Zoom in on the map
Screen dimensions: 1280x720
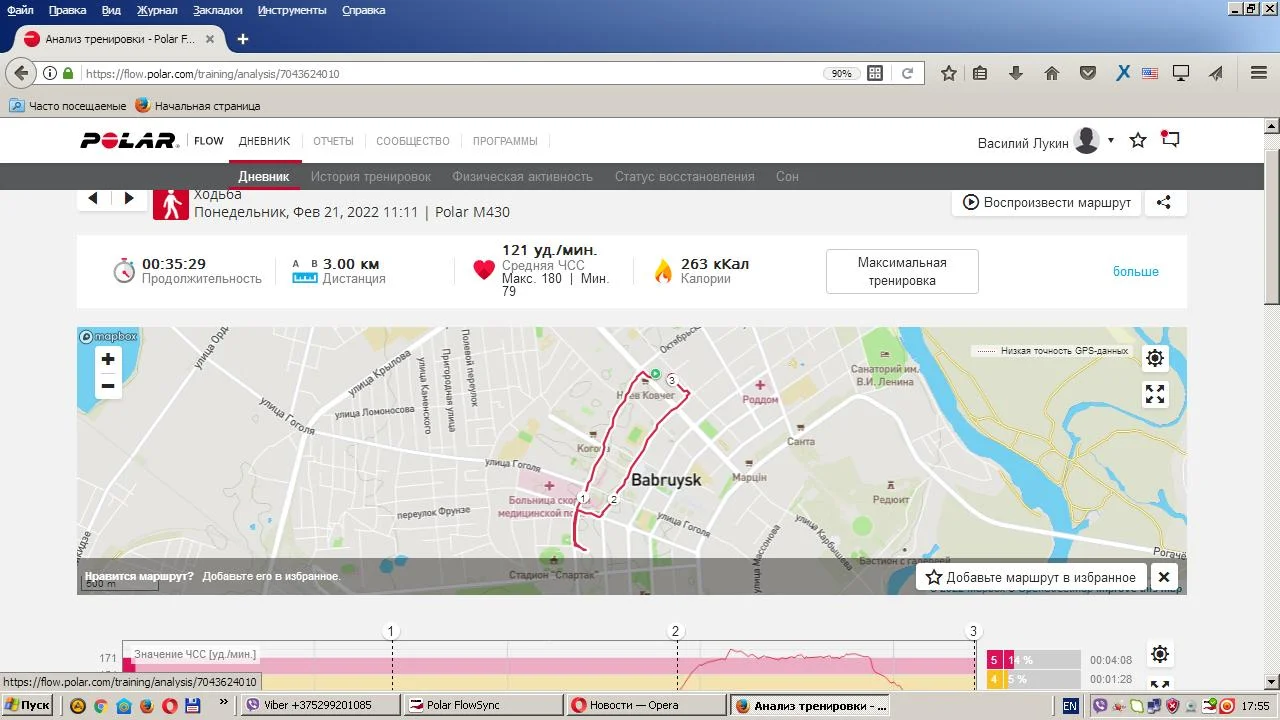point(108,359)
